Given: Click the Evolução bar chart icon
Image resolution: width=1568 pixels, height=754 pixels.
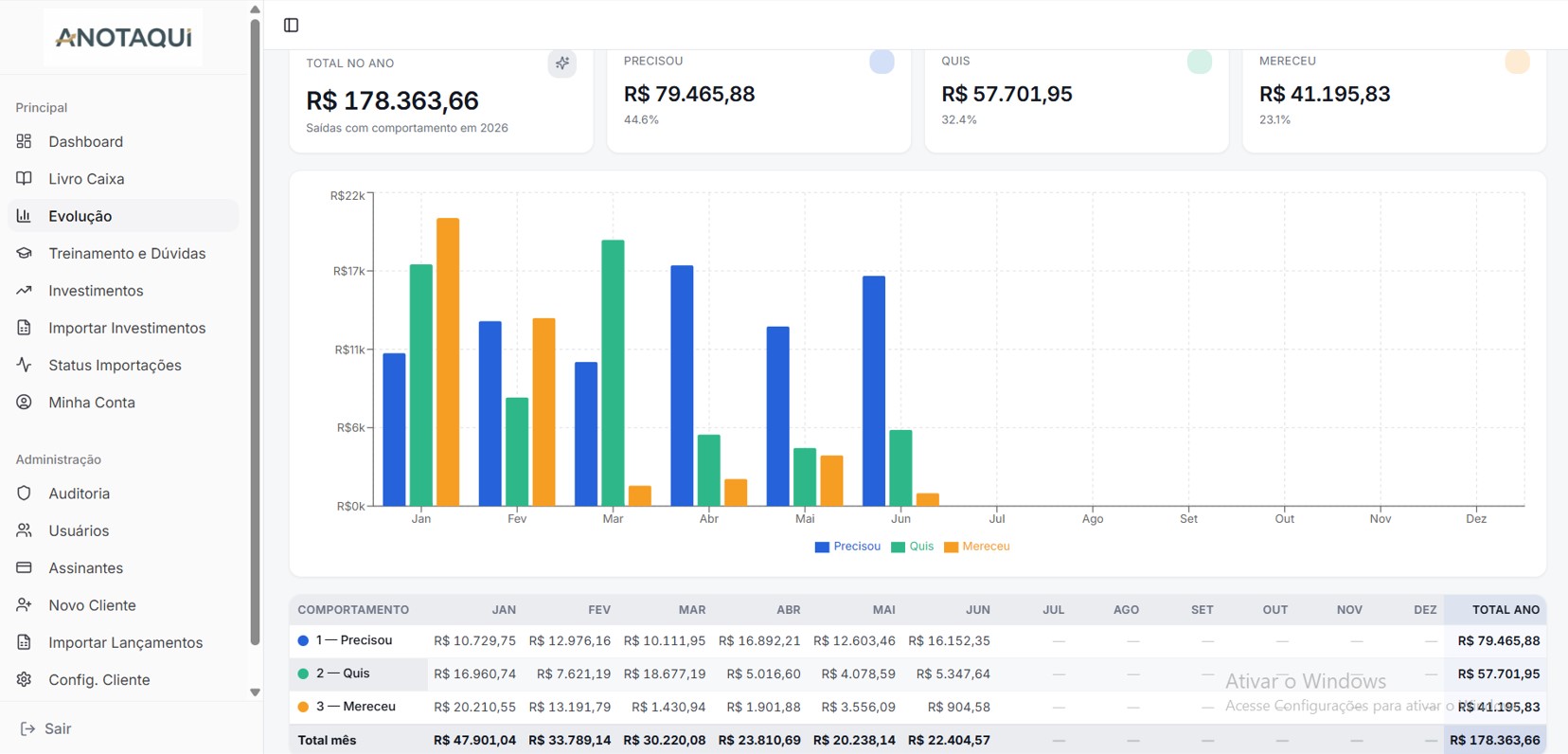Looking at the screenshot, I should click(24, 216).
